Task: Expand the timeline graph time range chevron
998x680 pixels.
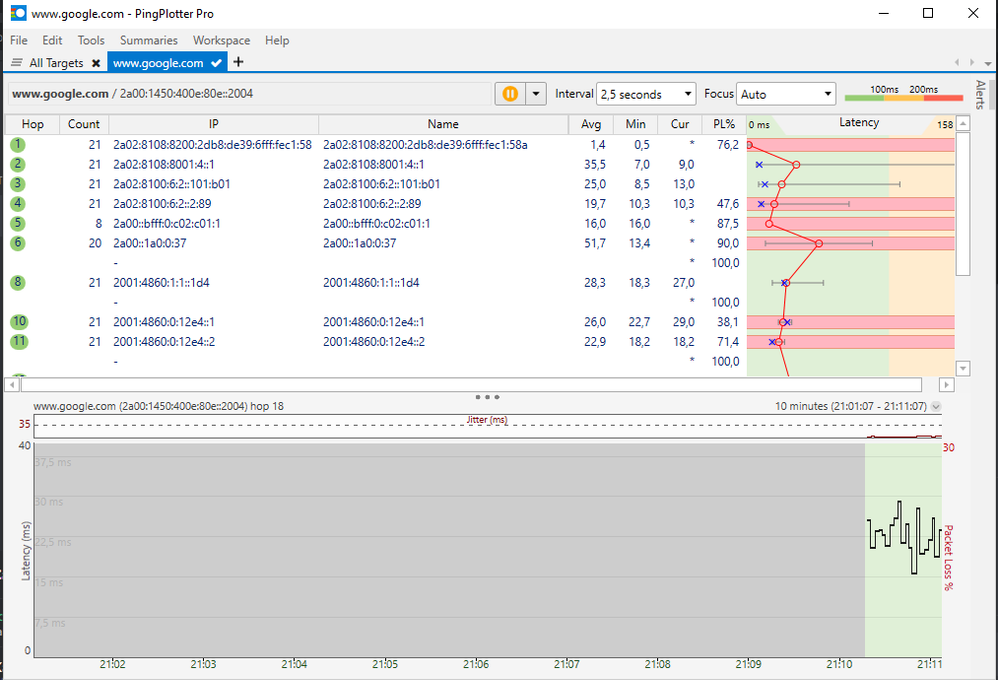Action: (x=936, y=407)
